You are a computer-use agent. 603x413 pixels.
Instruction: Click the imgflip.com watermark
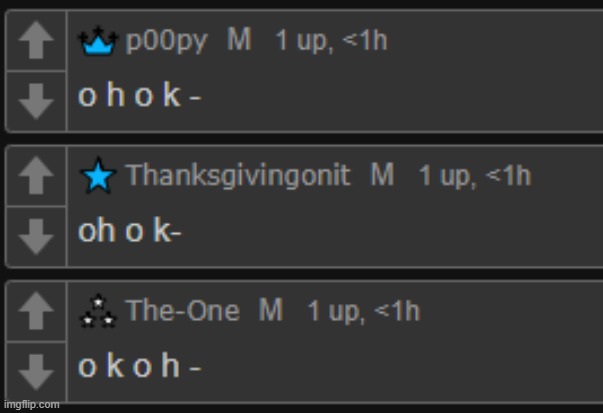(x=32, y=405)
